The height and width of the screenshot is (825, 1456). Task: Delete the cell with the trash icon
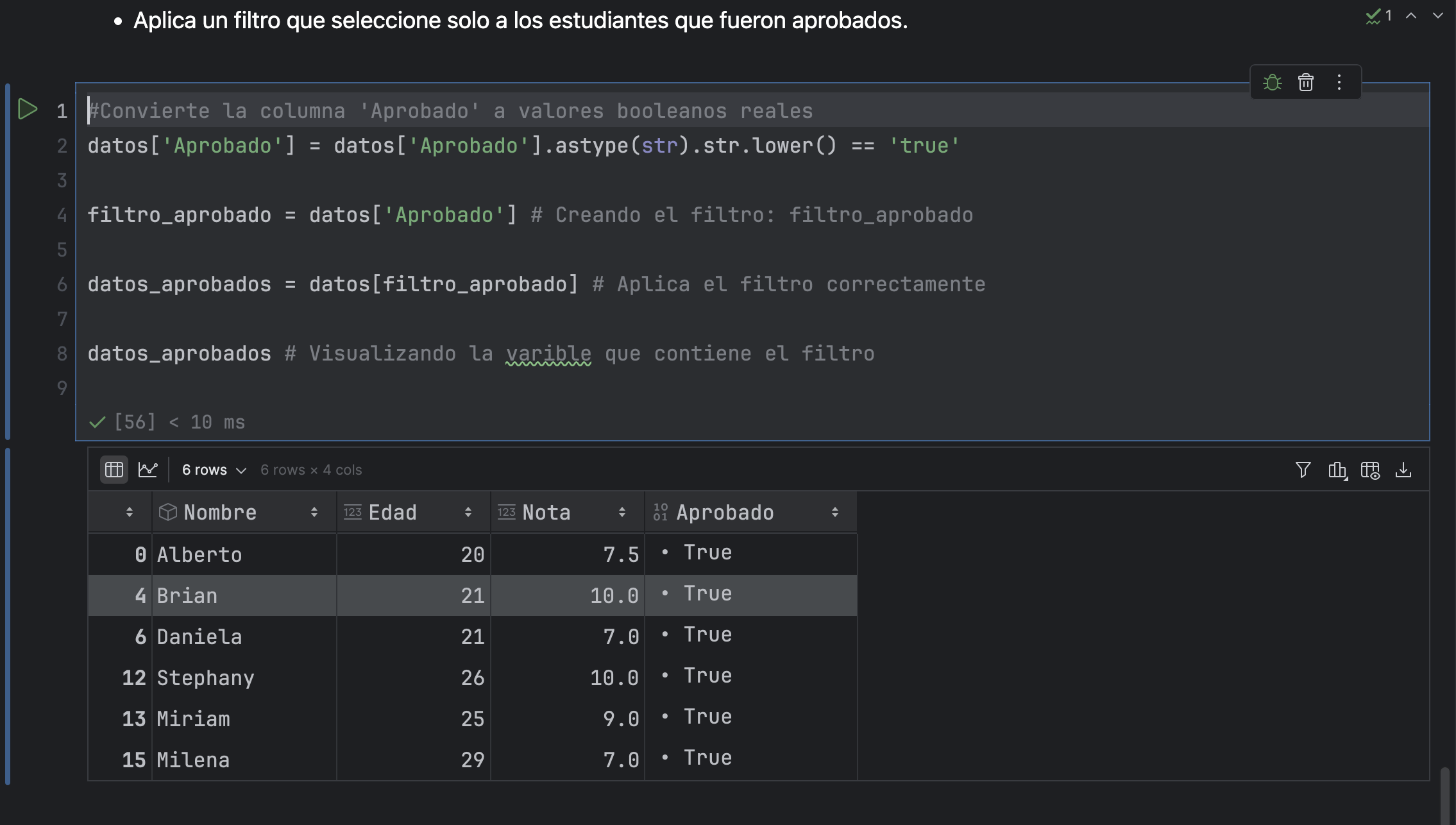click(x=1306, y=83)
